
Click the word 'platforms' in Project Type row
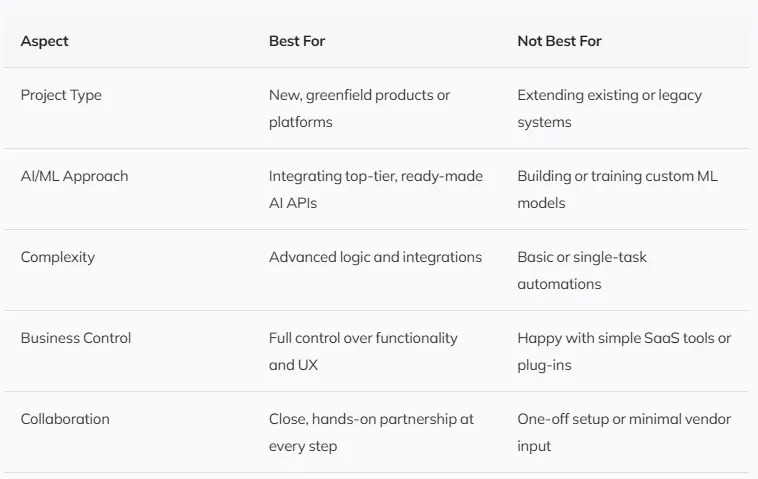pyautogui.click(x=300, y=122)
